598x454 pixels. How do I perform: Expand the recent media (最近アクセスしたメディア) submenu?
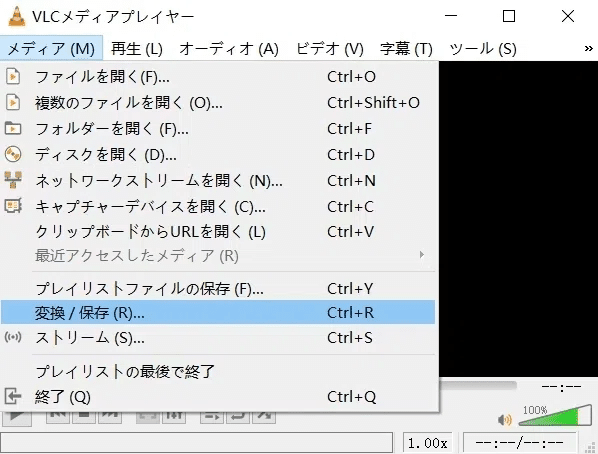point(218,255)
